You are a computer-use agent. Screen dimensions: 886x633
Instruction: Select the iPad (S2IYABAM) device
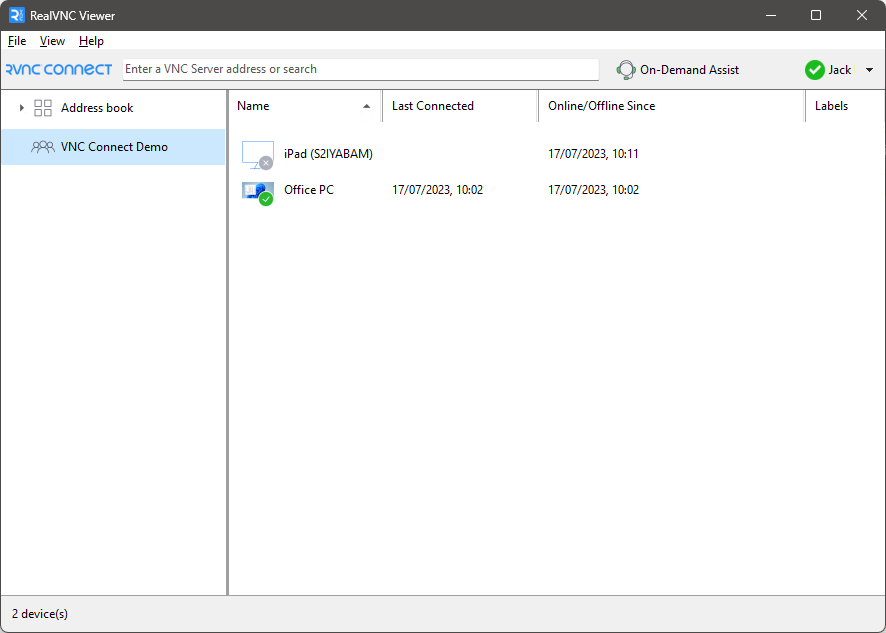[328, 154]
